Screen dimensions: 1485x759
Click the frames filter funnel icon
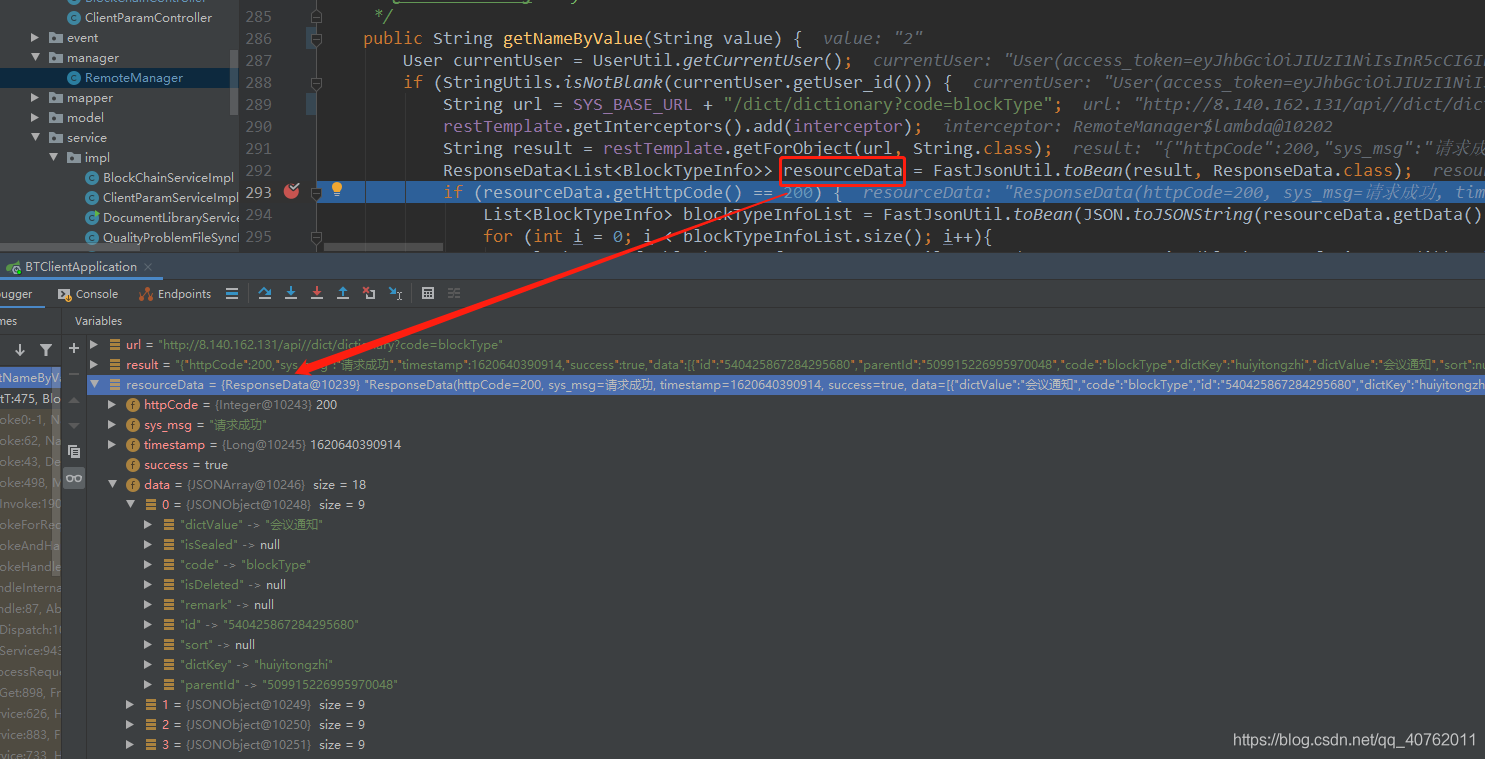click(46, 350)
